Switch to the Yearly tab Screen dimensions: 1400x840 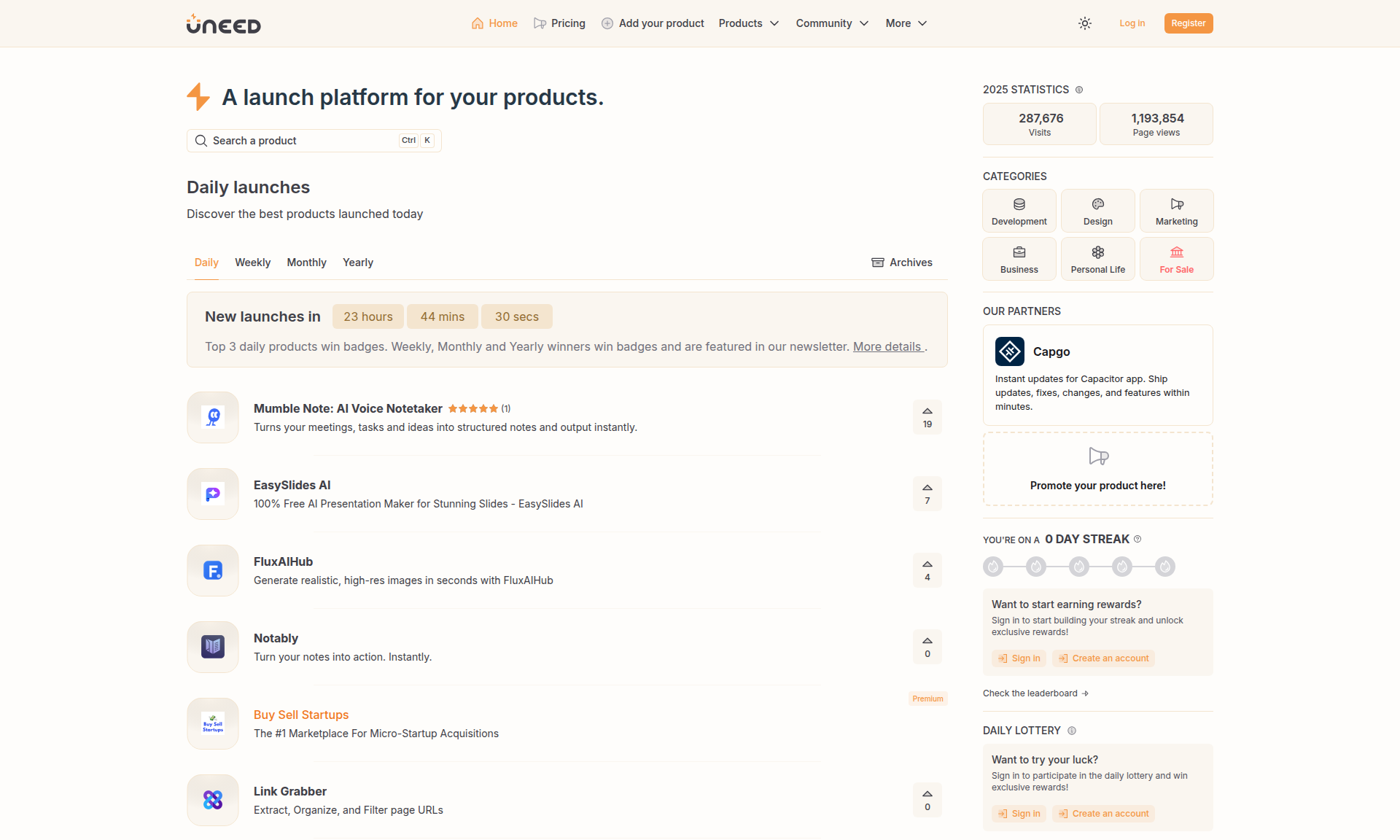358,262
